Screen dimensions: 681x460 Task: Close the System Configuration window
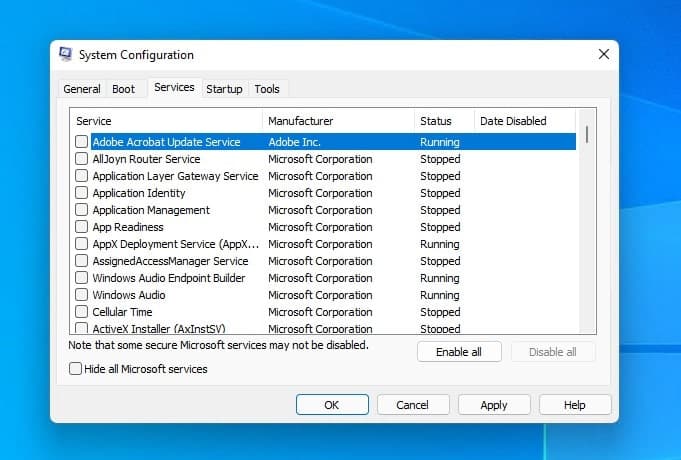pos(603,54)
